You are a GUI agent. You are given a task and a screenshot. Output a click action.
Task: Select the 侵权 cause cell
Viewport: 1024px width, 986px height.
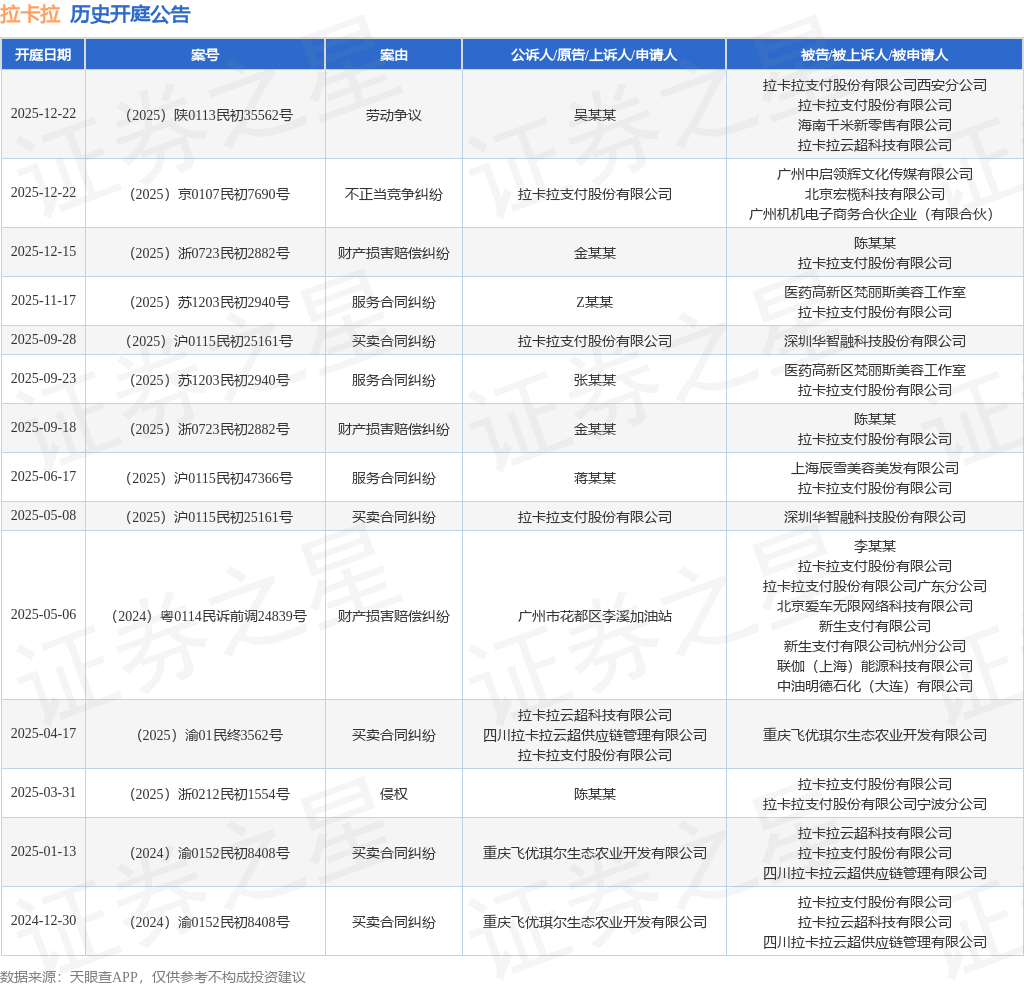coord(394,794)
